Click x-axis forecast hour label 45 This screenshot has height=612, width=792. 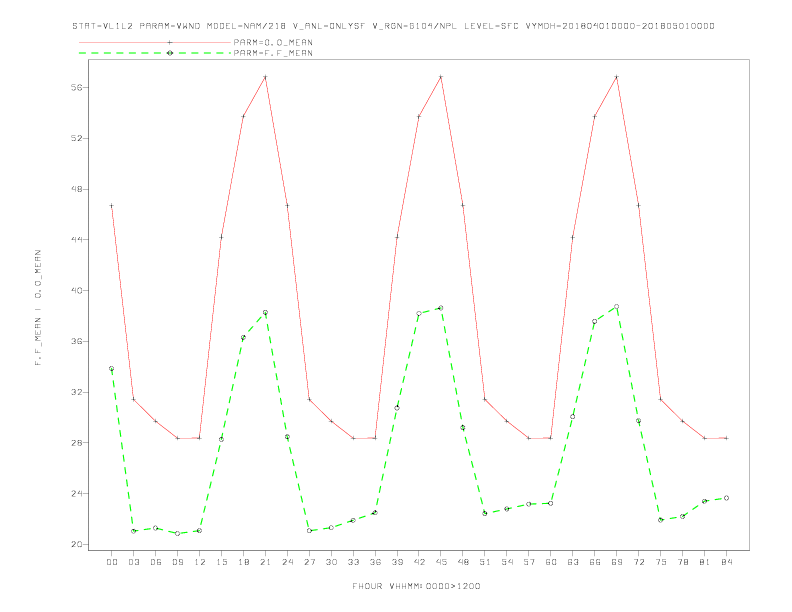(x=441, y=562)
